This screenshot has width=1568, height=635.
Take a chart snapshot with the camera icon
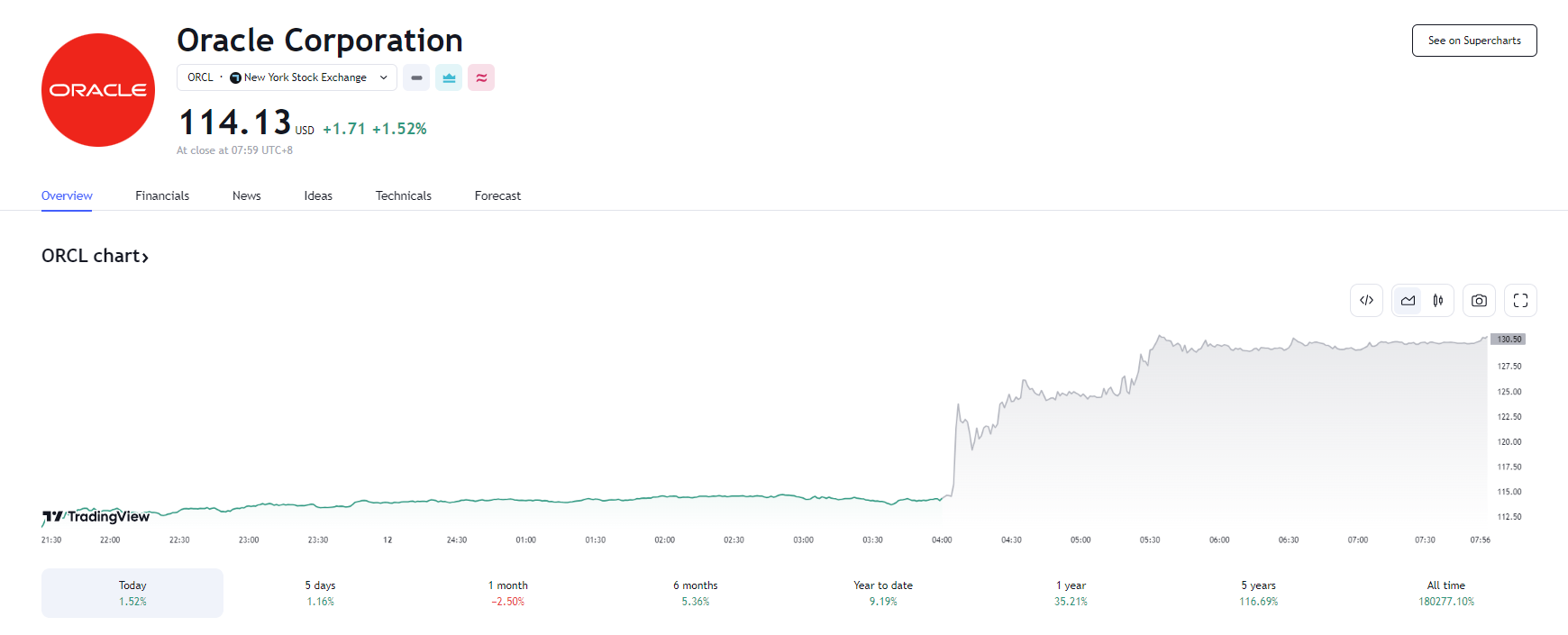pyautogui.click(x=1479, y=301)
